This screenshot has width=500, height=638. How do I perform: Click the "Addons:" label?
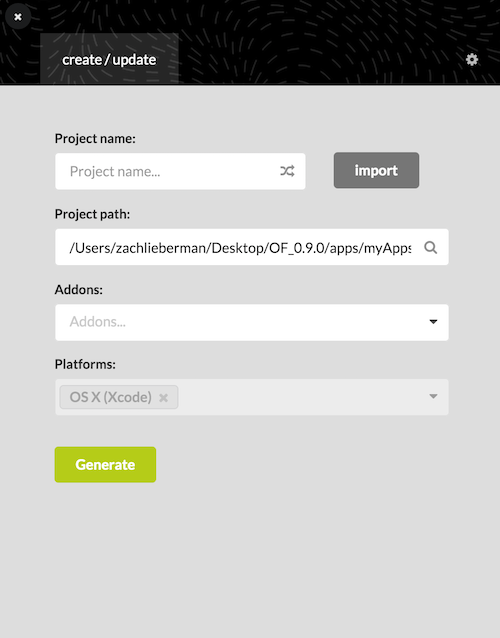79,290
